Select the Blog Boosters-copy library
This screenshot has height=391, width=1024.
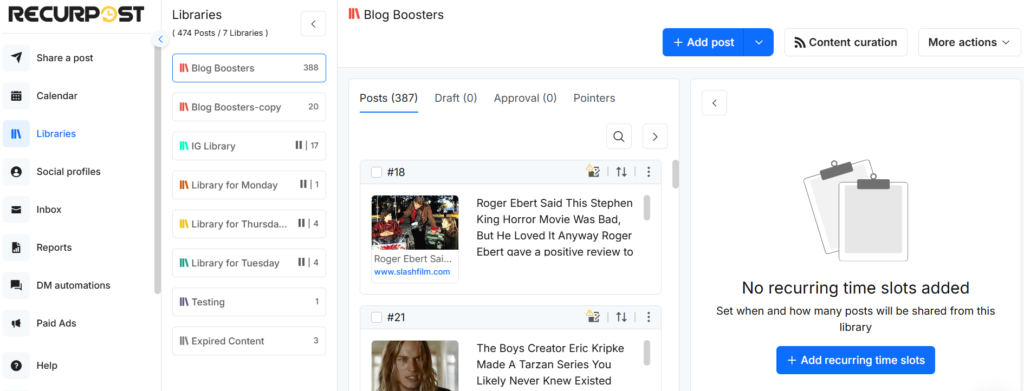coord(249,107)
